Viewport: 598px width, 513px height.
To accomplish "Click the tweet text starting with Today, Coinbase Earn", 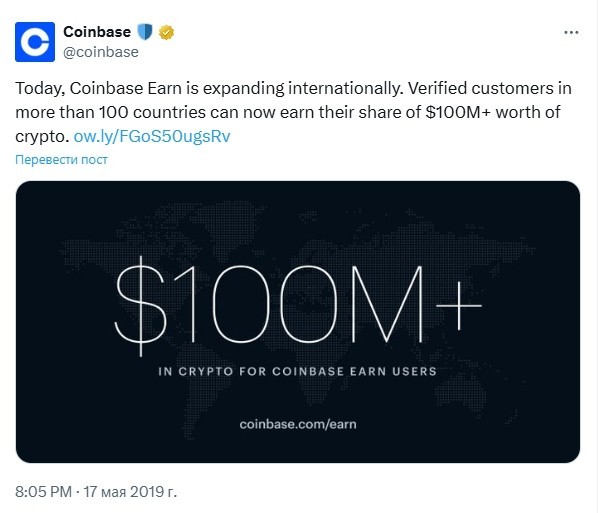I will click(294, 112).
